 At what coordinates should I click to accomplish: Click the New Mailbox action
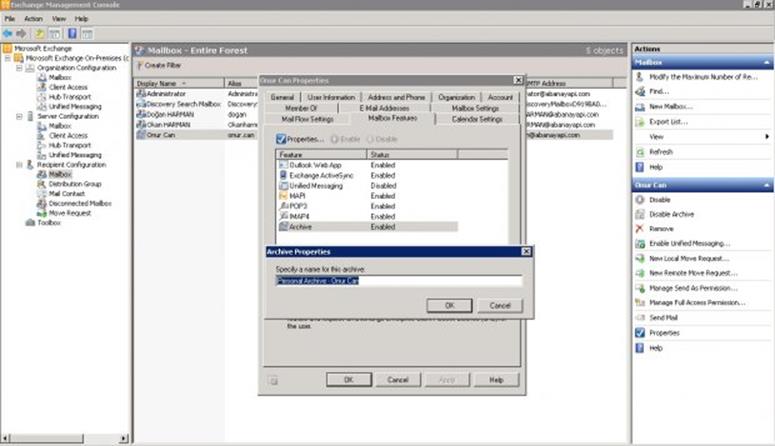click(x=670, y=107)
